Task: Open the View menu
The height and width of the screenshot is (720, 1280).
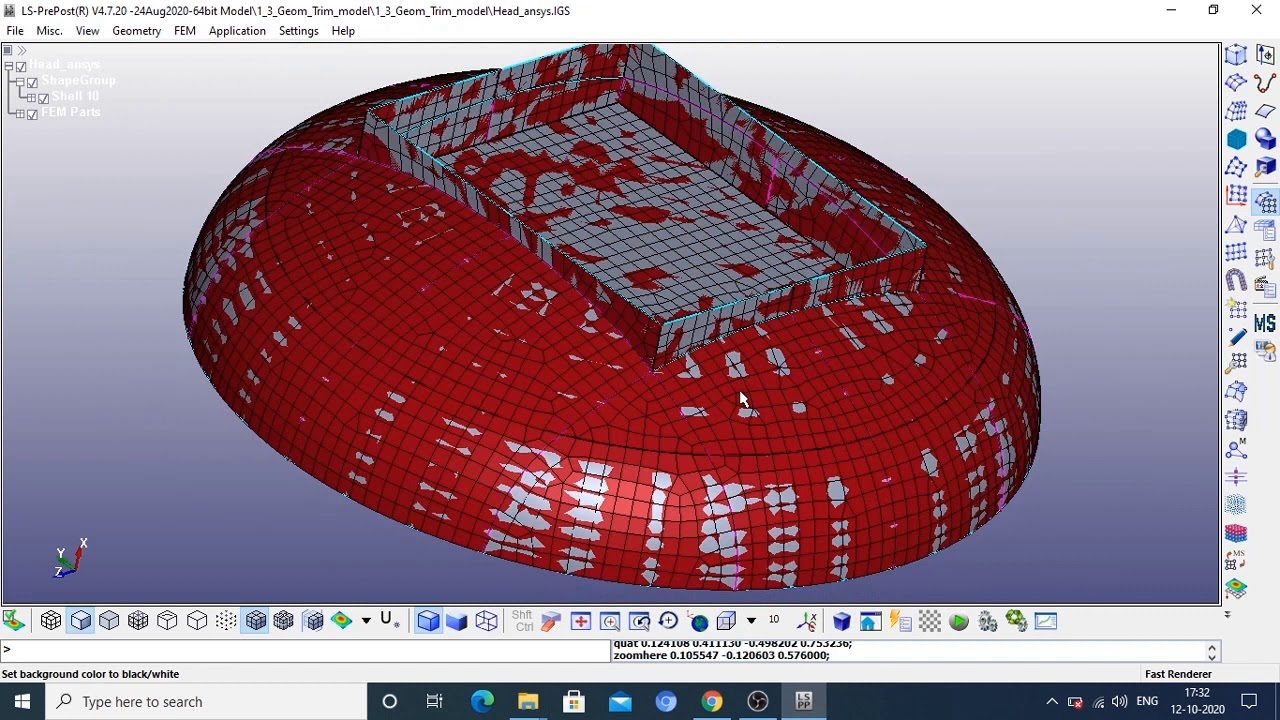Action: point(87,31)
